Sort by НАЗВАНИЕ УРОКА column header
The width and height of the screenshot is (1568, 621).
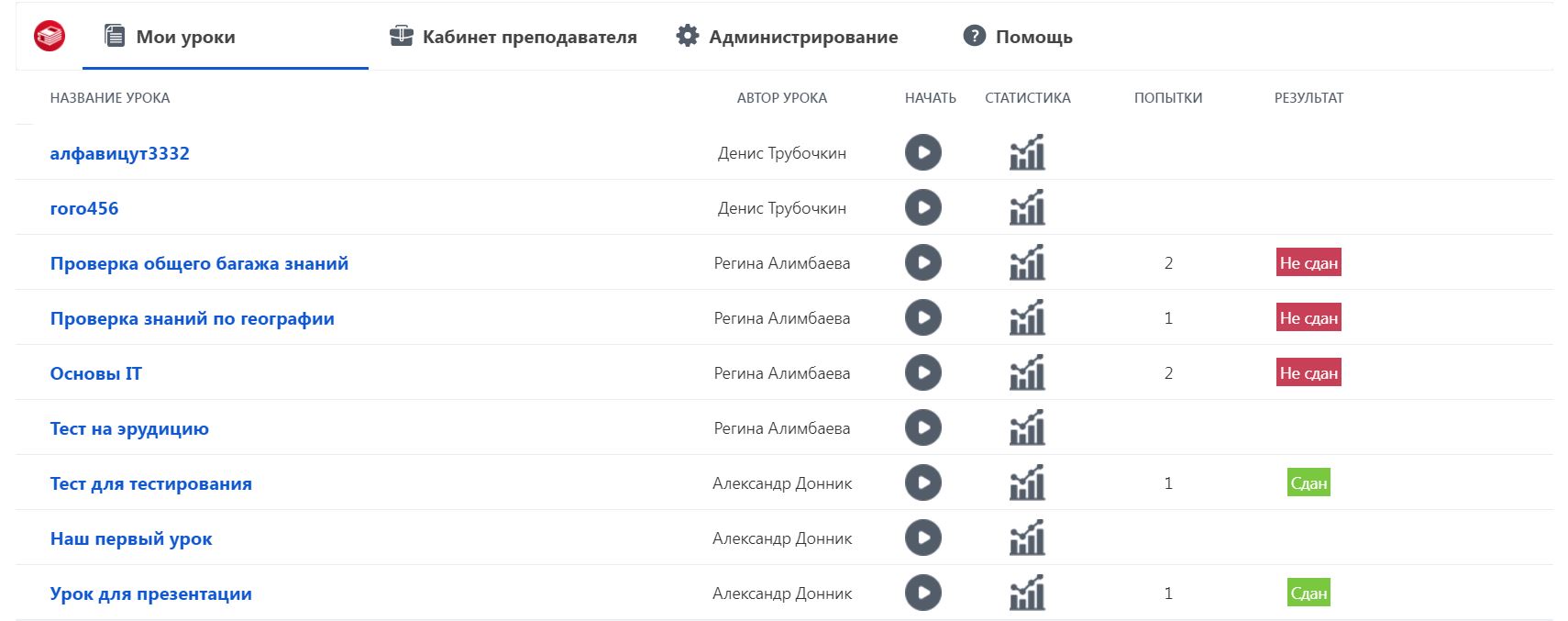click(x=110, y=98)
